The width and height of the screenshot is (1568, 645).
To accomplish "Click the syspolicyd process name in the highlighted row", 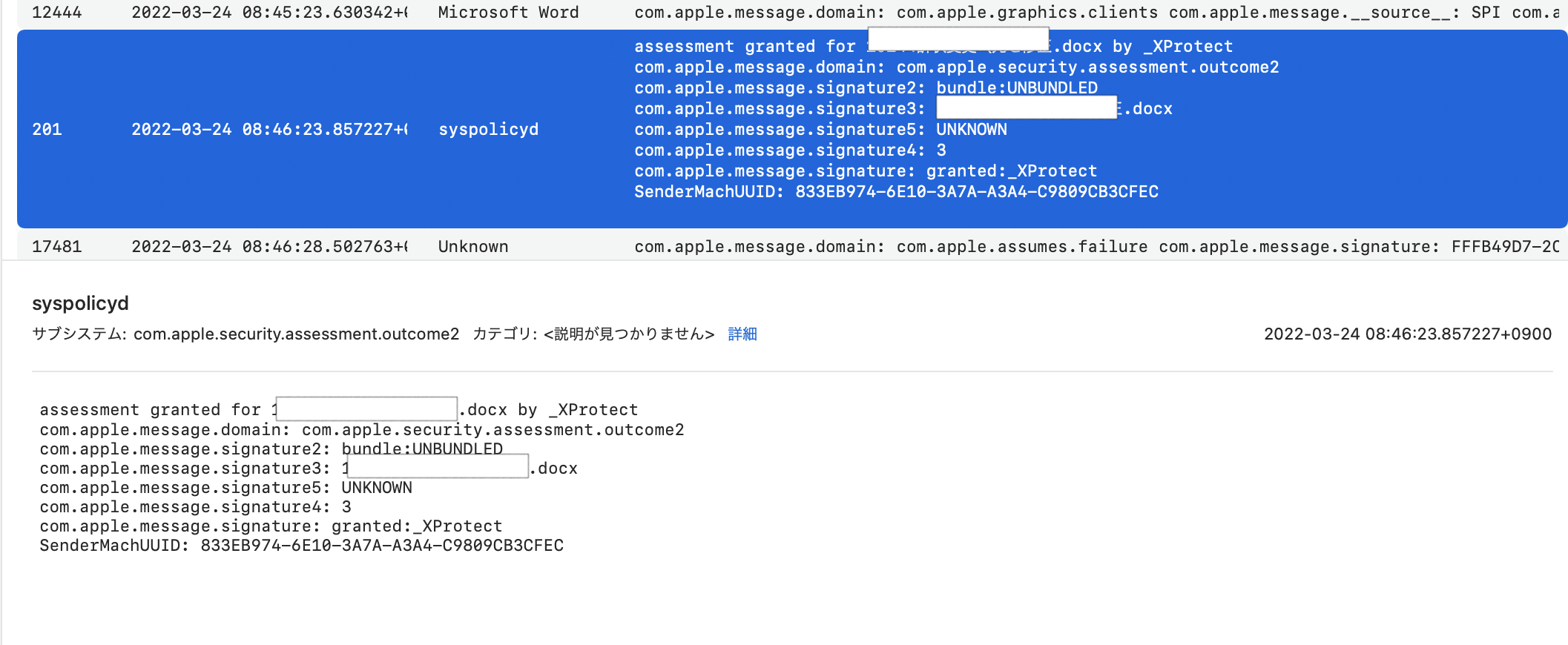I will coord(488,130).
